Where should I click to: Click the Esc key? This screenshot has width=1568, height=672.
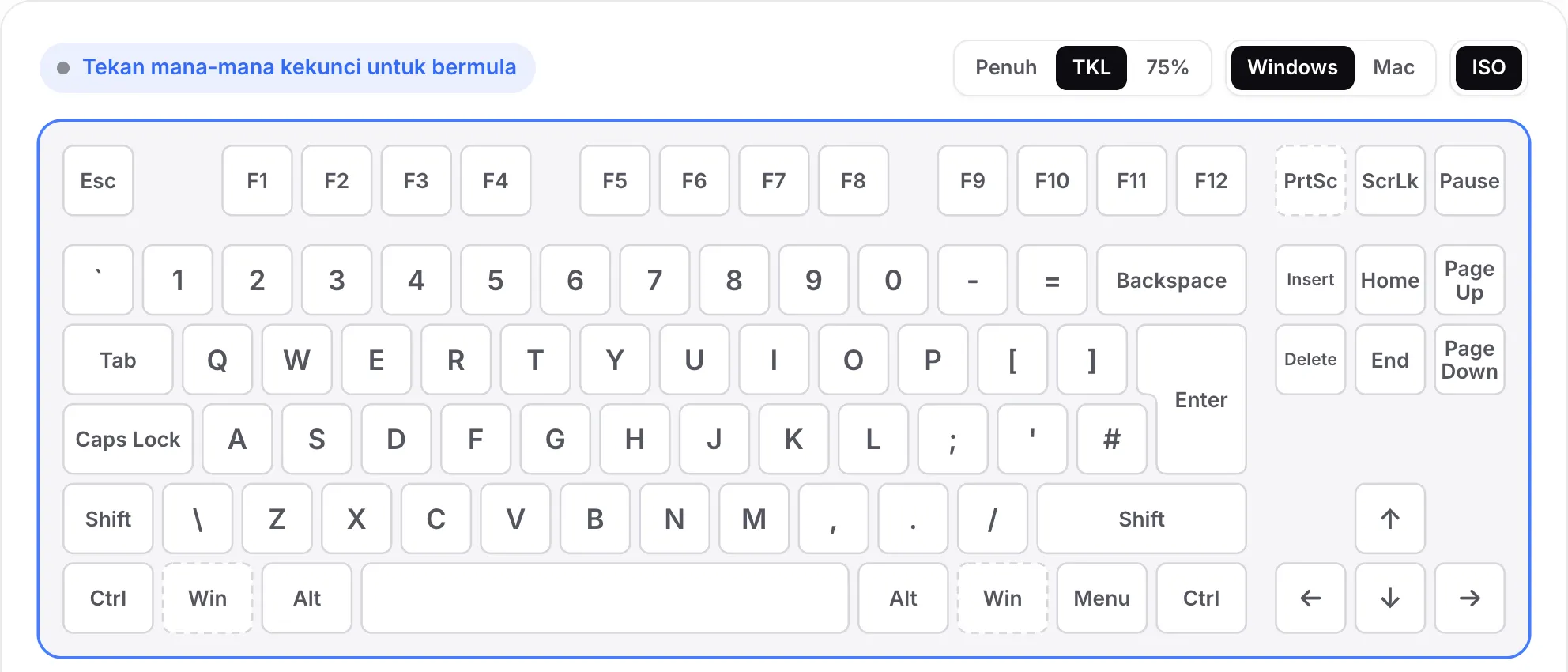98,180
